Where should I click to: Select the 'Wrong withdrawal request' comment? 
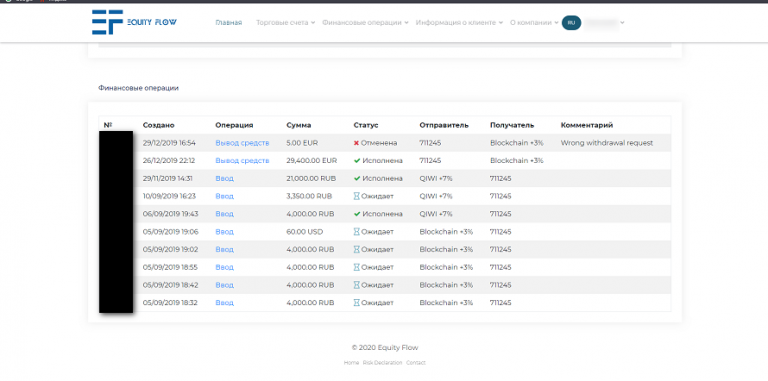pos(607,143)
